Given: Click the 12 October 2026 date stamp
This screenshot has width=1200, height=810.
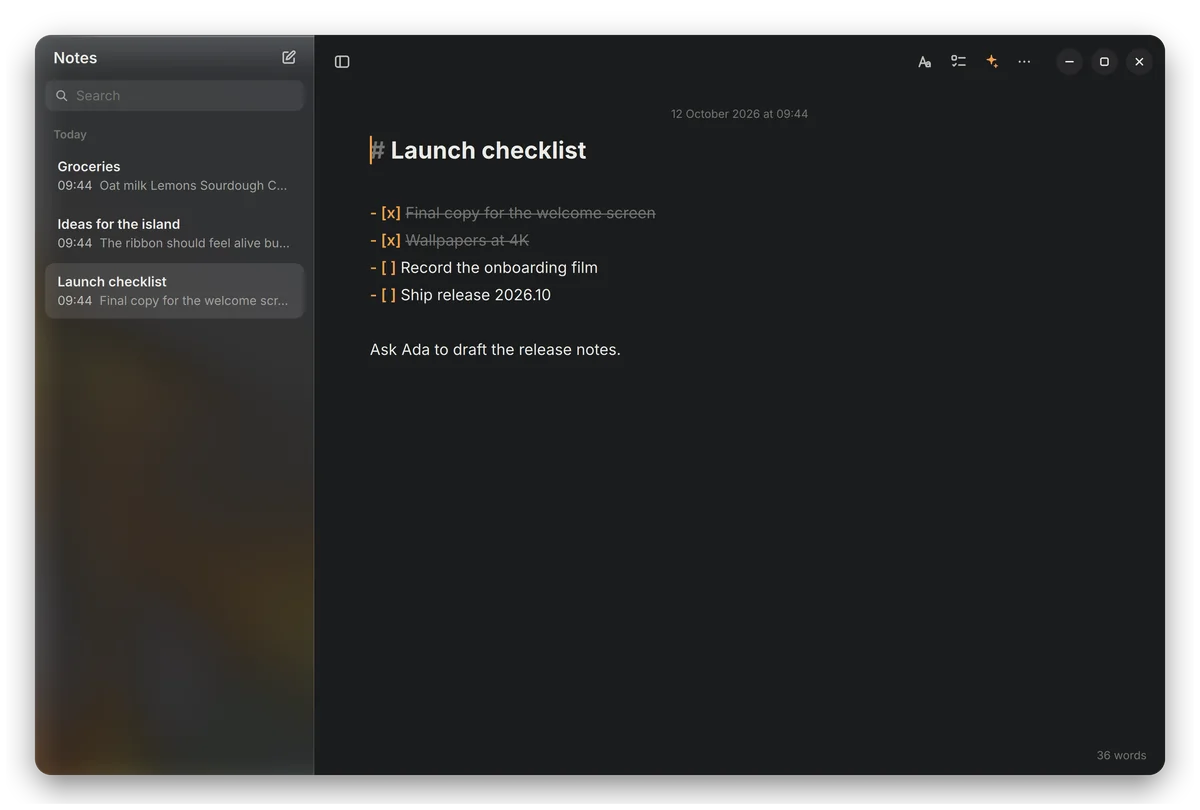Looking at the screenshot, I should [739, 114].
